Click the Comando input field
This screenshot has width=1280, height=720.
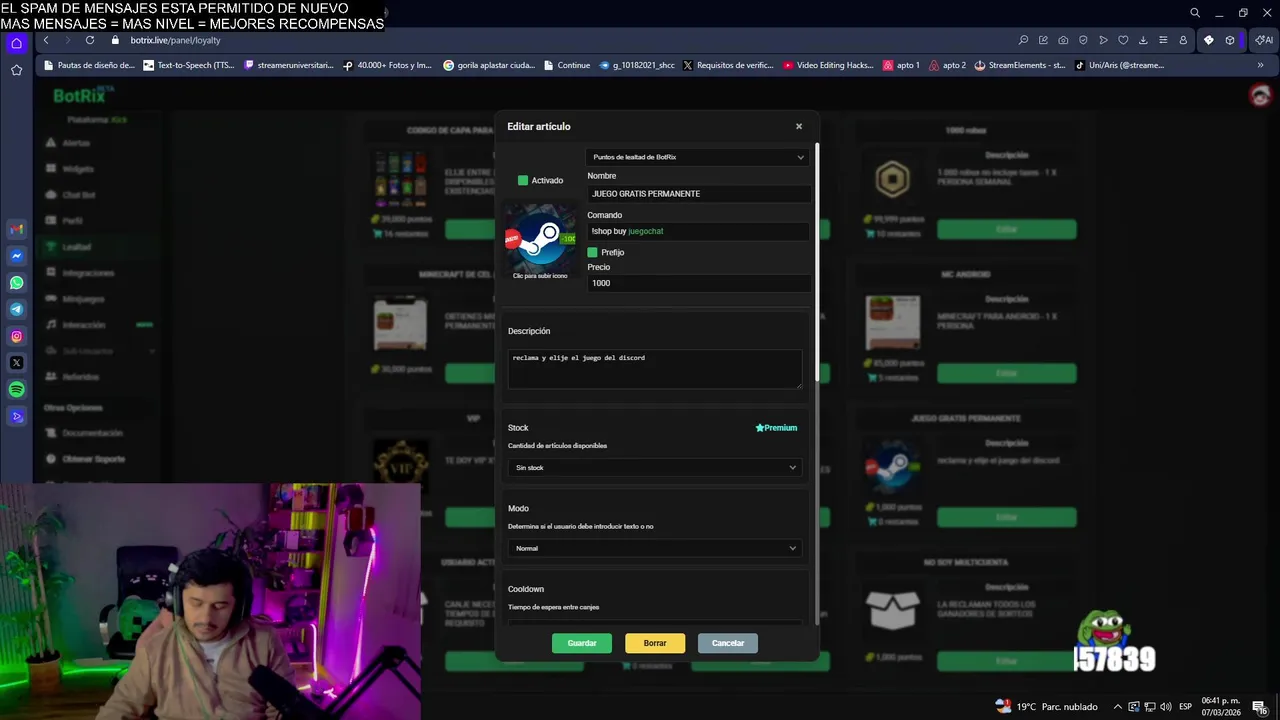(x=699, y=231)
